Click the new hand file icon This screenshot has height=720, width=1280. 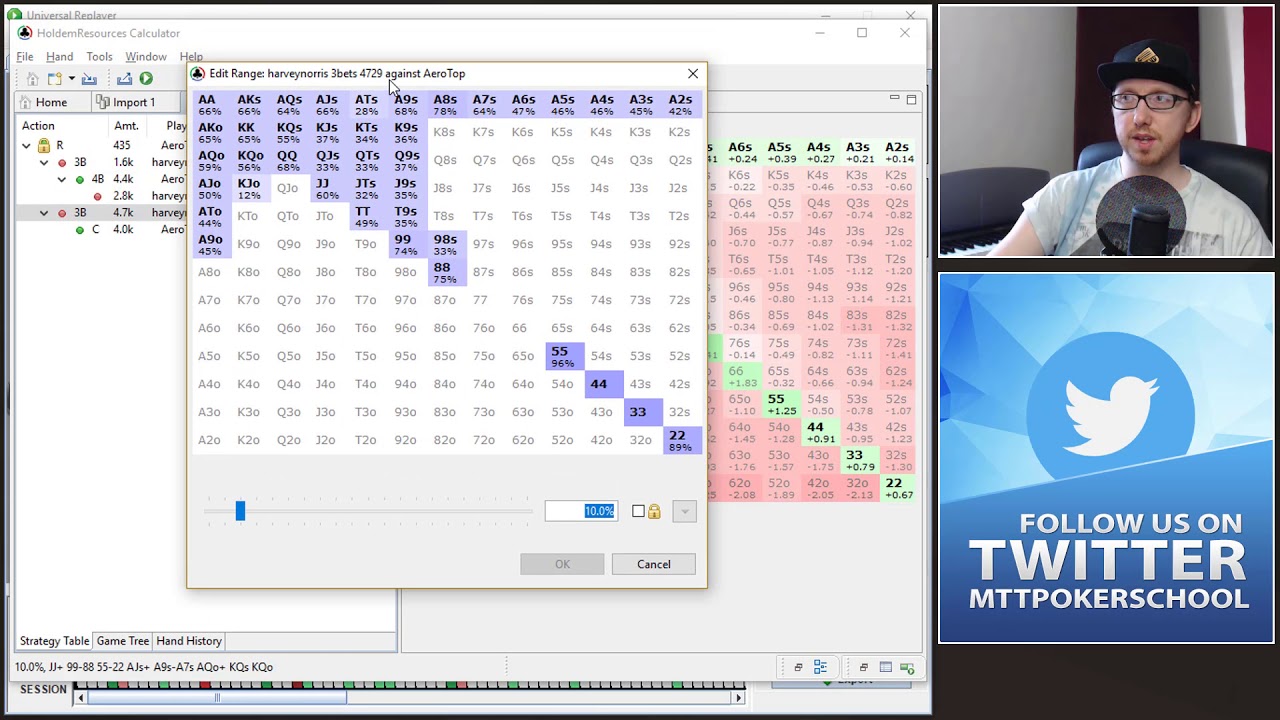pos(54,79)
